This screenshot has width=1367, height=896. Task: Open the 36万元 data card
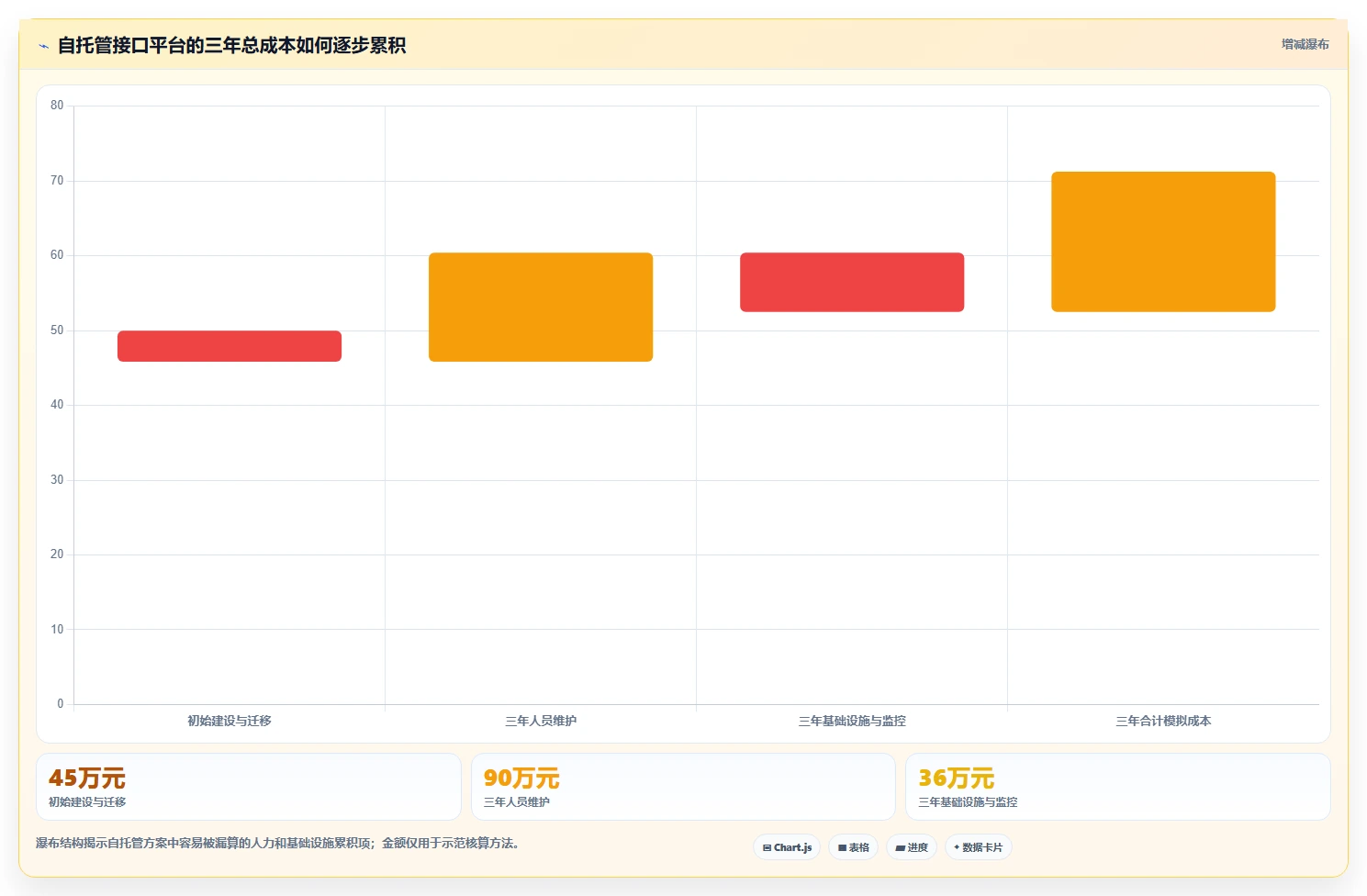pos(1117,787)
